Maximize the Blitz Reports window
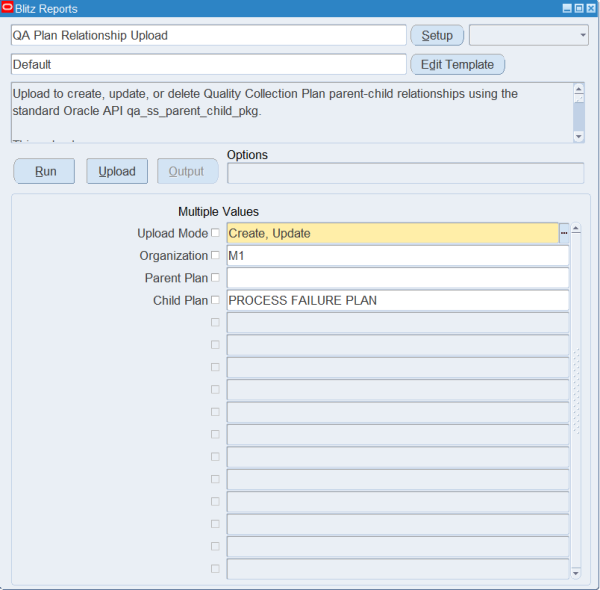This screenshot has height=590, width=600. click(579, 8)
